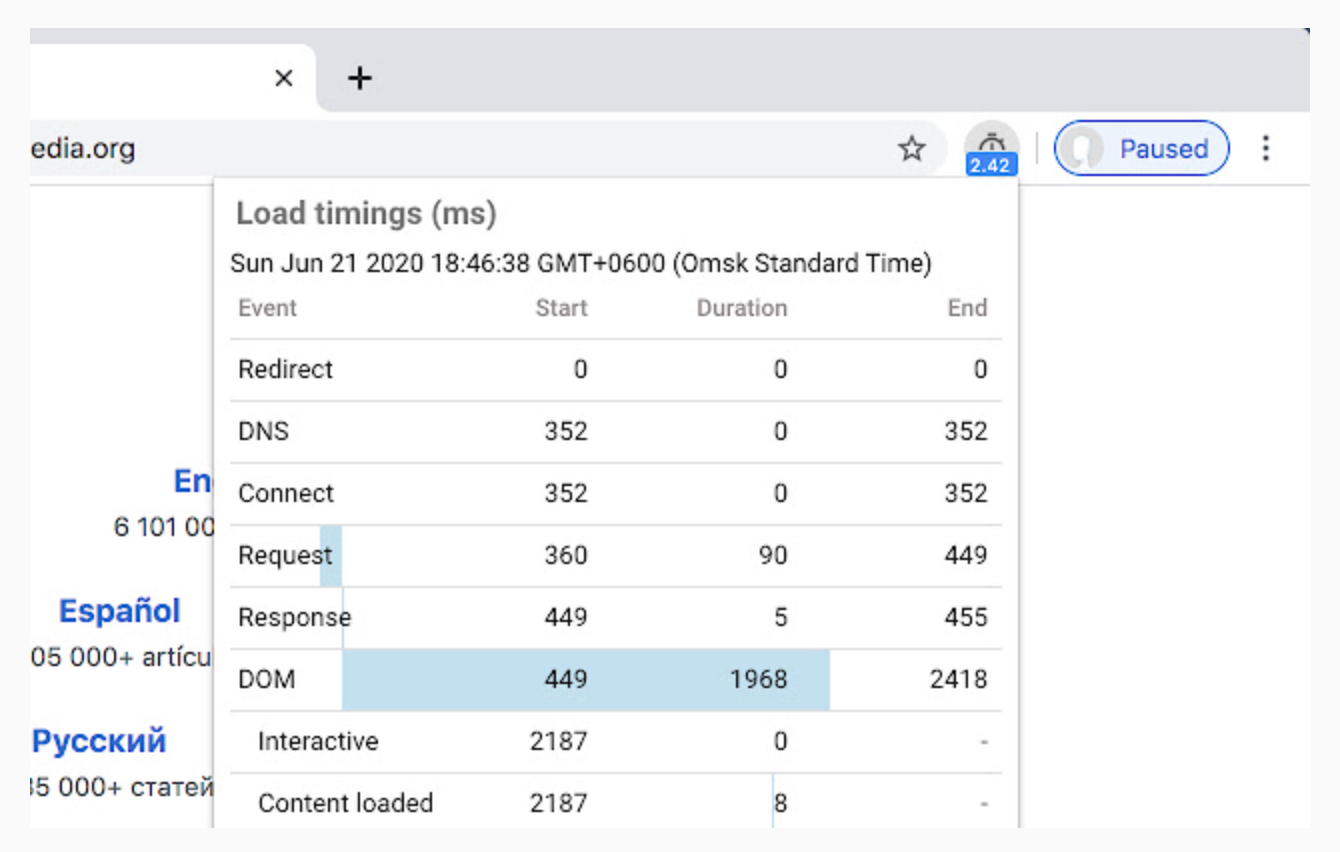Viewport: 1340px width, 852px height.
Task: Click the Load timings (ms) heading
Action: pyautogui.click(x=366, y=214)
